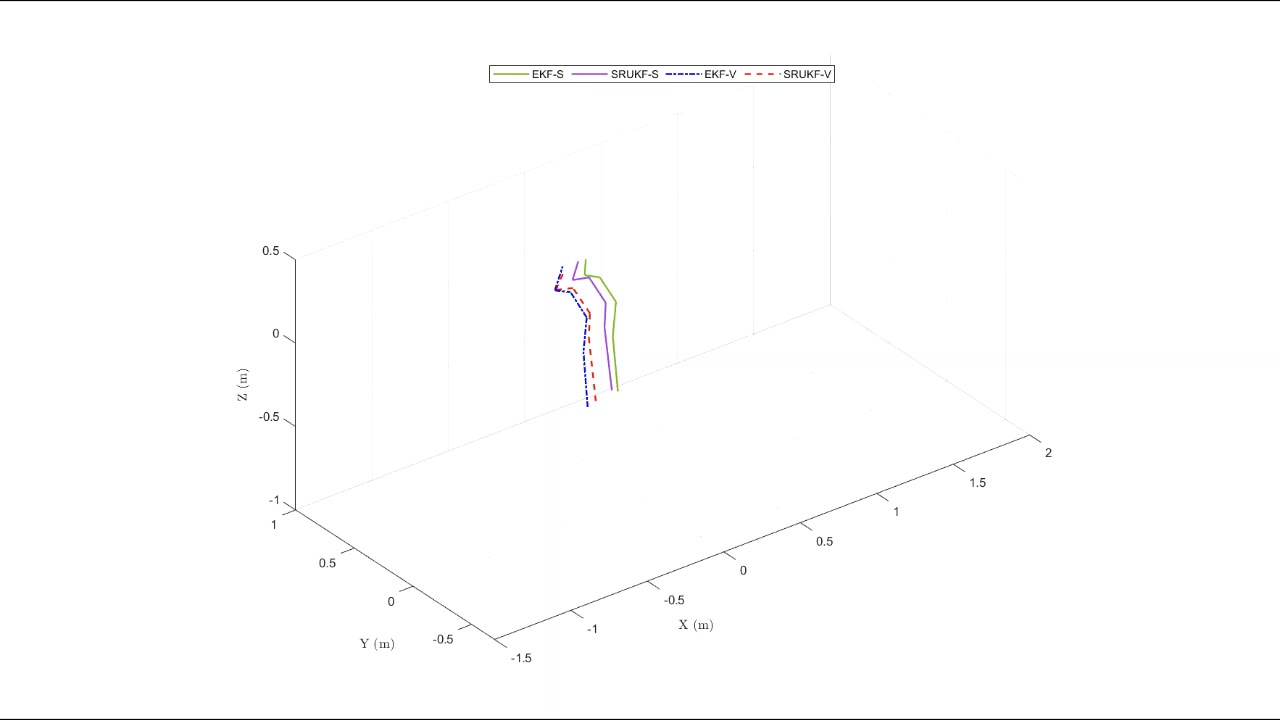The image size is (1280, 720).
Task: Click the X-axis tick label -1.5
Action: coord(521,658)
